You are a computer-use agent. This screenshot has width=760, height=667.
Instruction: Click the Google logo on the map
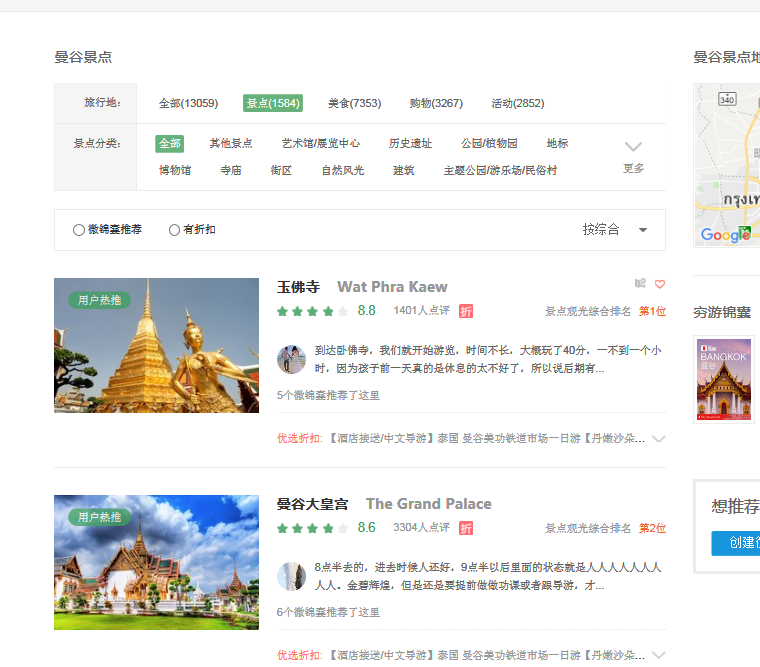pyautogui.click(x=725, y=235)
